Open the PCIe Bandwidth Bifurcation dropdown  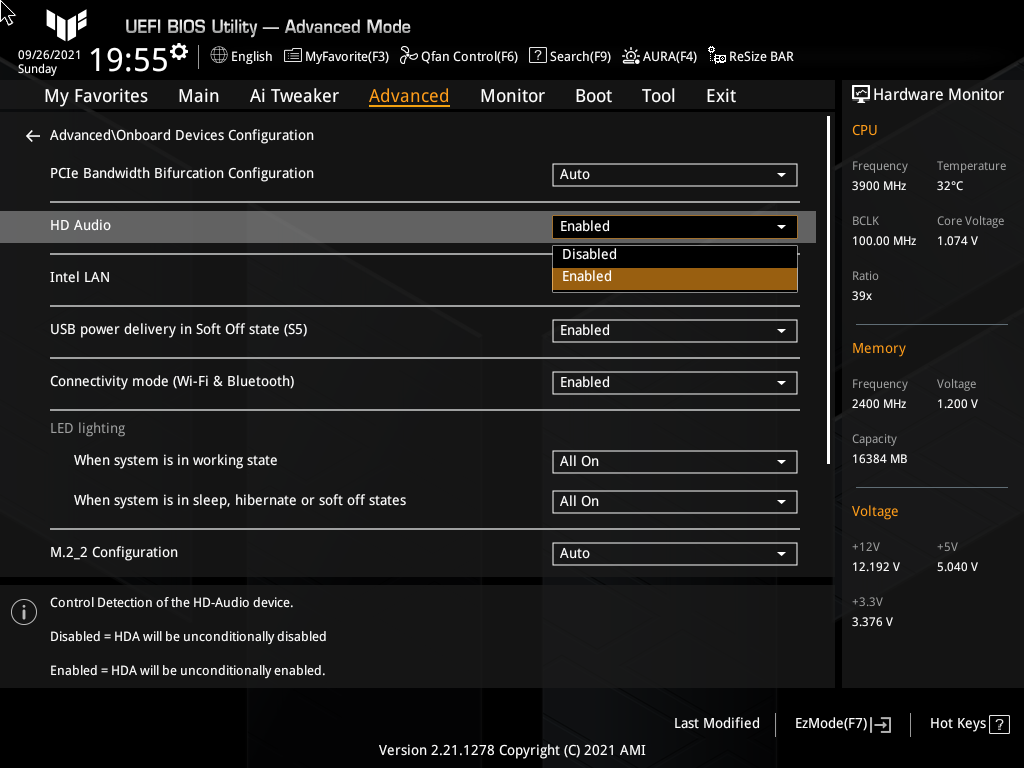[674, 174]
